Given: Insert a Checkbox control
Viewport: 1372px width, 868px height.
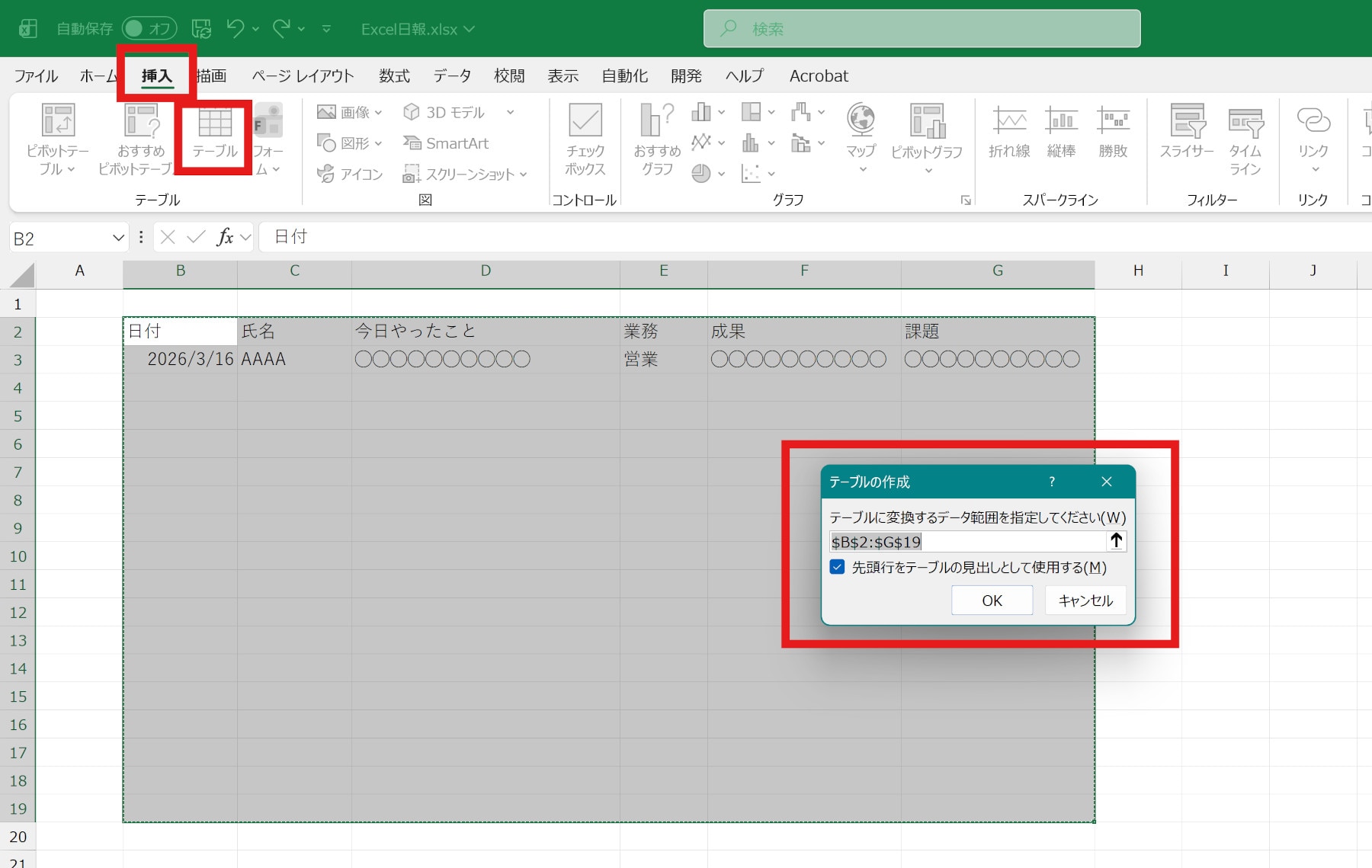Looking at the screenshot, I should (x=585, y=138).
